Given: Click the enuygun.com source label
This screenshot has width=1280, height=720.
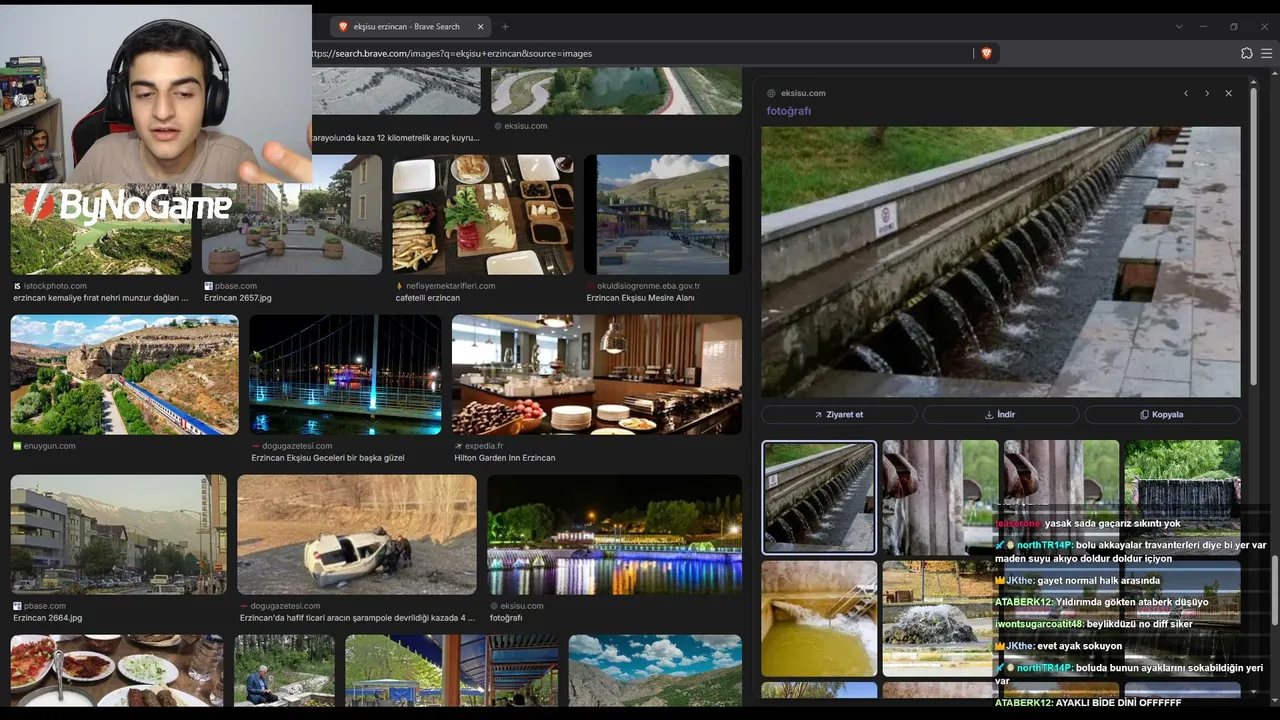Looking at the screenshot, I should click(x=49, y=446).
